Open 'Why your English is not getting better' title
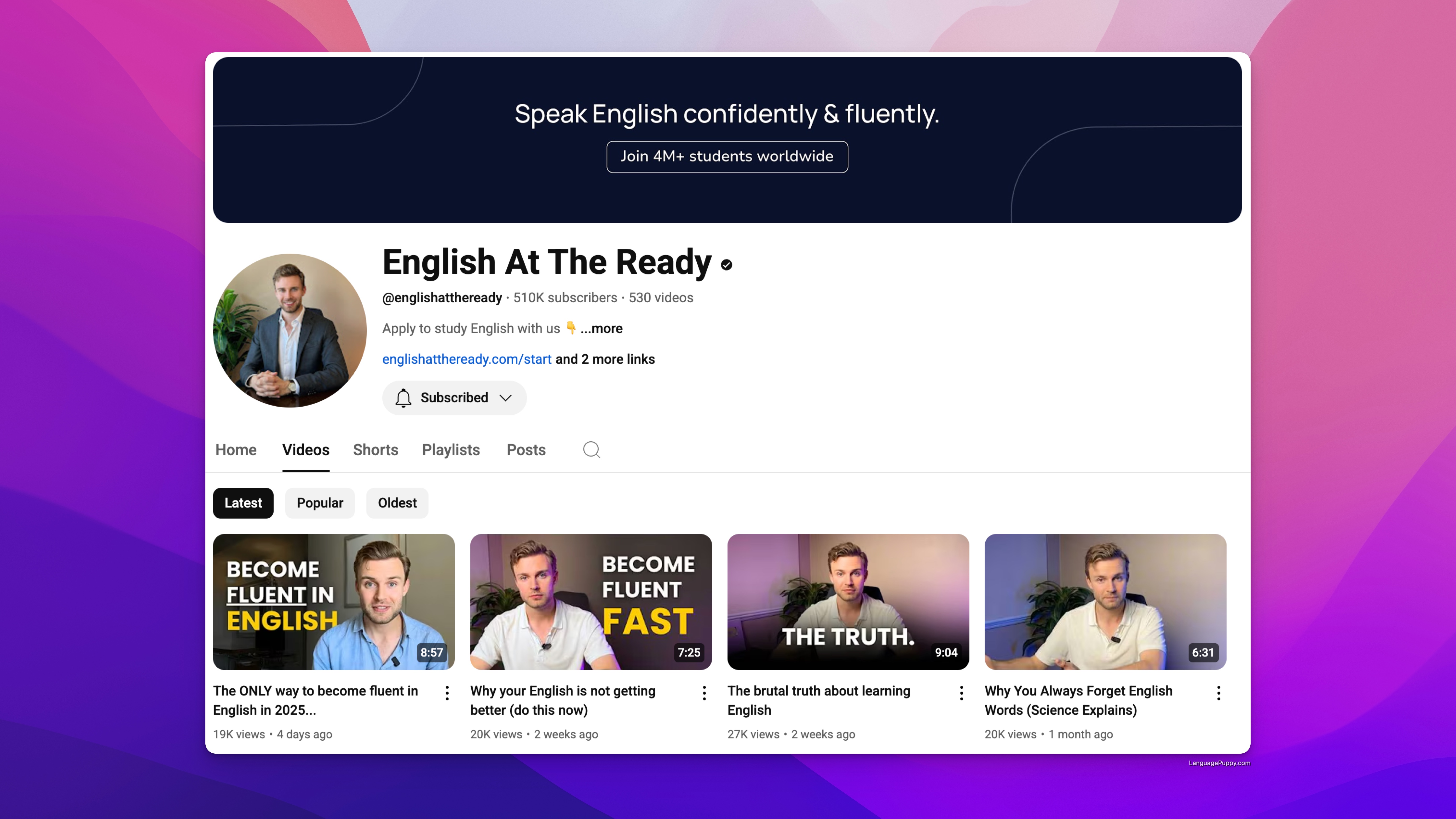 click(563, 700)
